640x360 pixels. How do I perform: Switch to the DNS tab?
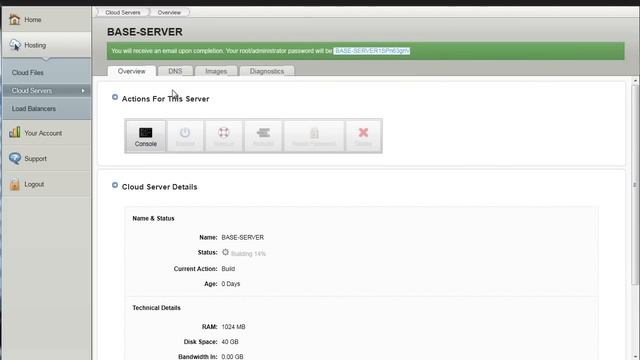tap(175, 71)
